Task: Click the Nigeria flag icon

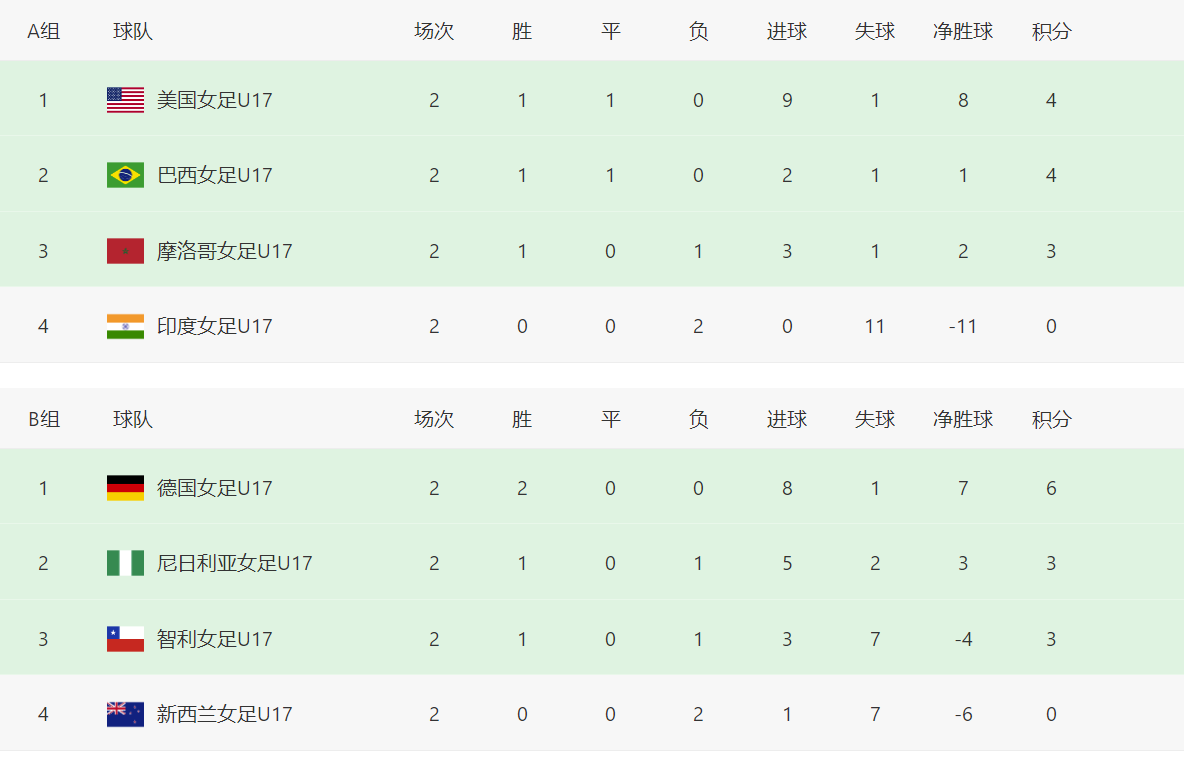Action: pyautogui.click(x=125, y=564)
